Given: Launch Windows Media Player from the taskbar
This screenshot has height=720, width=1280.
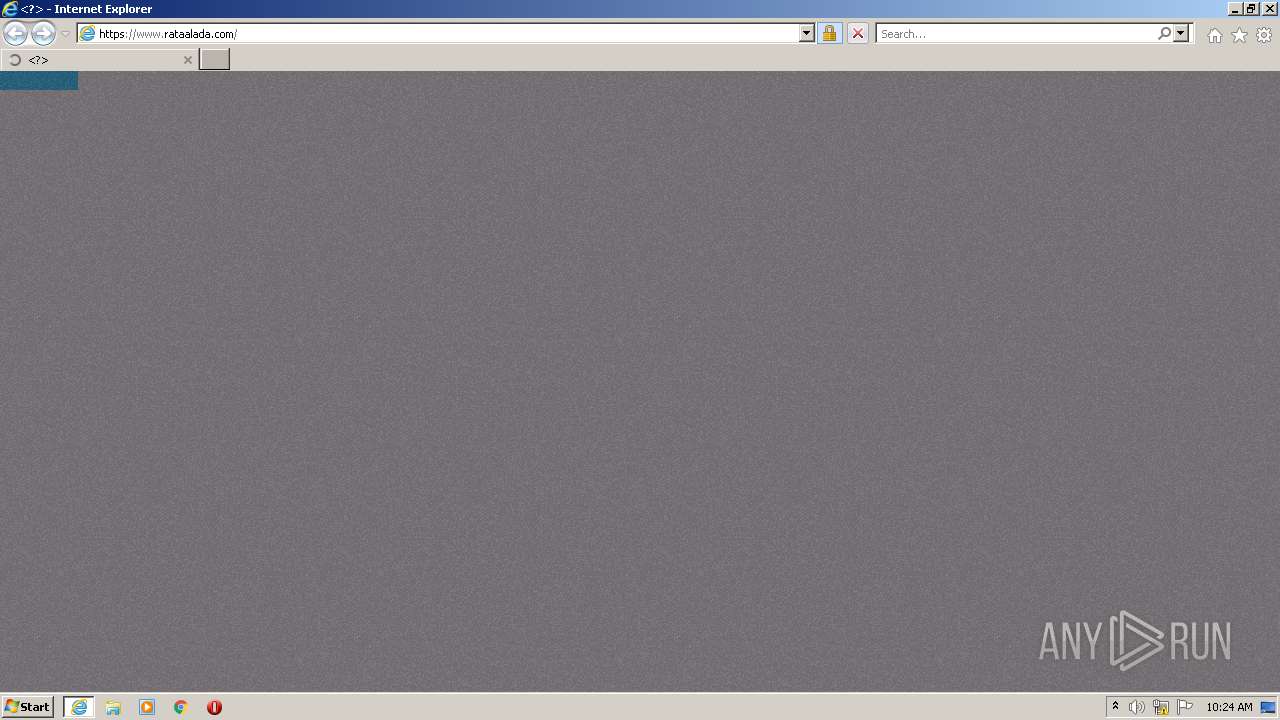Looking at the screenshot, I should [147, 707].
